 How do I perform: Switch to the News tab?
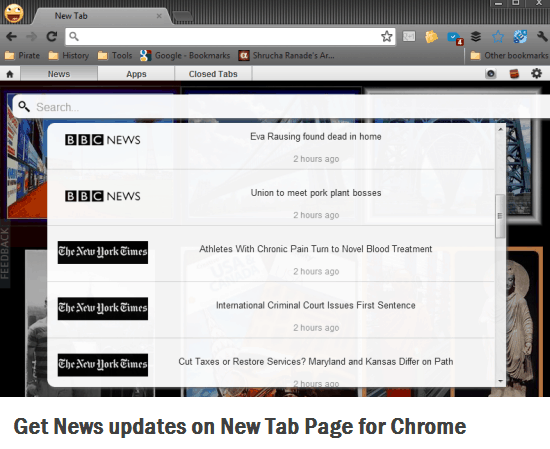point(59,74)
